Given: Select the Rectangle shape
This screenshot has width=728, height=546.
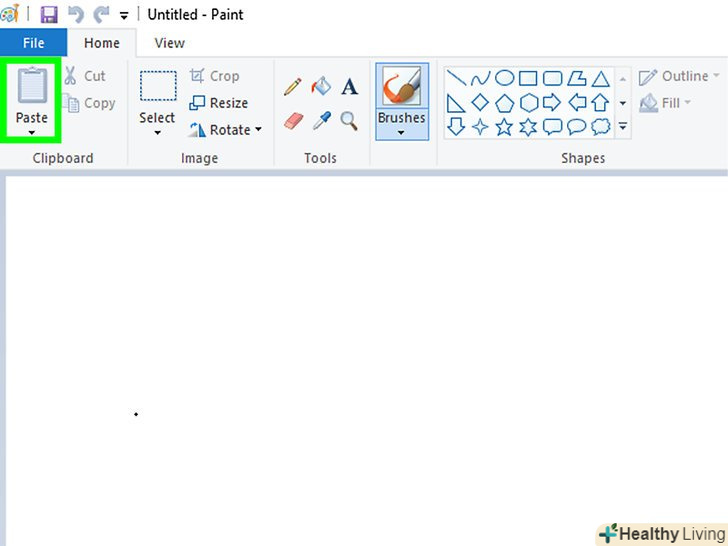Looking at the screenshot, I should pos(528,78).
